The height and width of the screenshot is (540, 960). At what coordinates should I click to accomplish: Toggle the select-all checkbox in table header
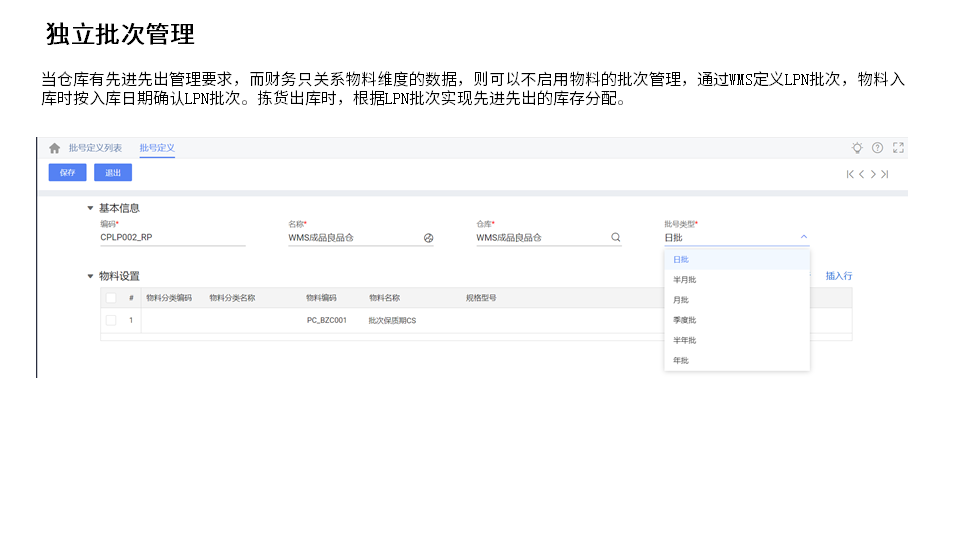111,298
